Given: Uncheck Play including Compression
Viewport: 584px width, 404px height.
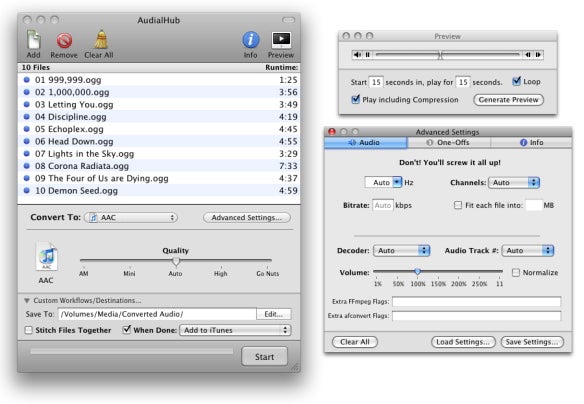Looking at the screenshot, I should click(x=356, y=99).
